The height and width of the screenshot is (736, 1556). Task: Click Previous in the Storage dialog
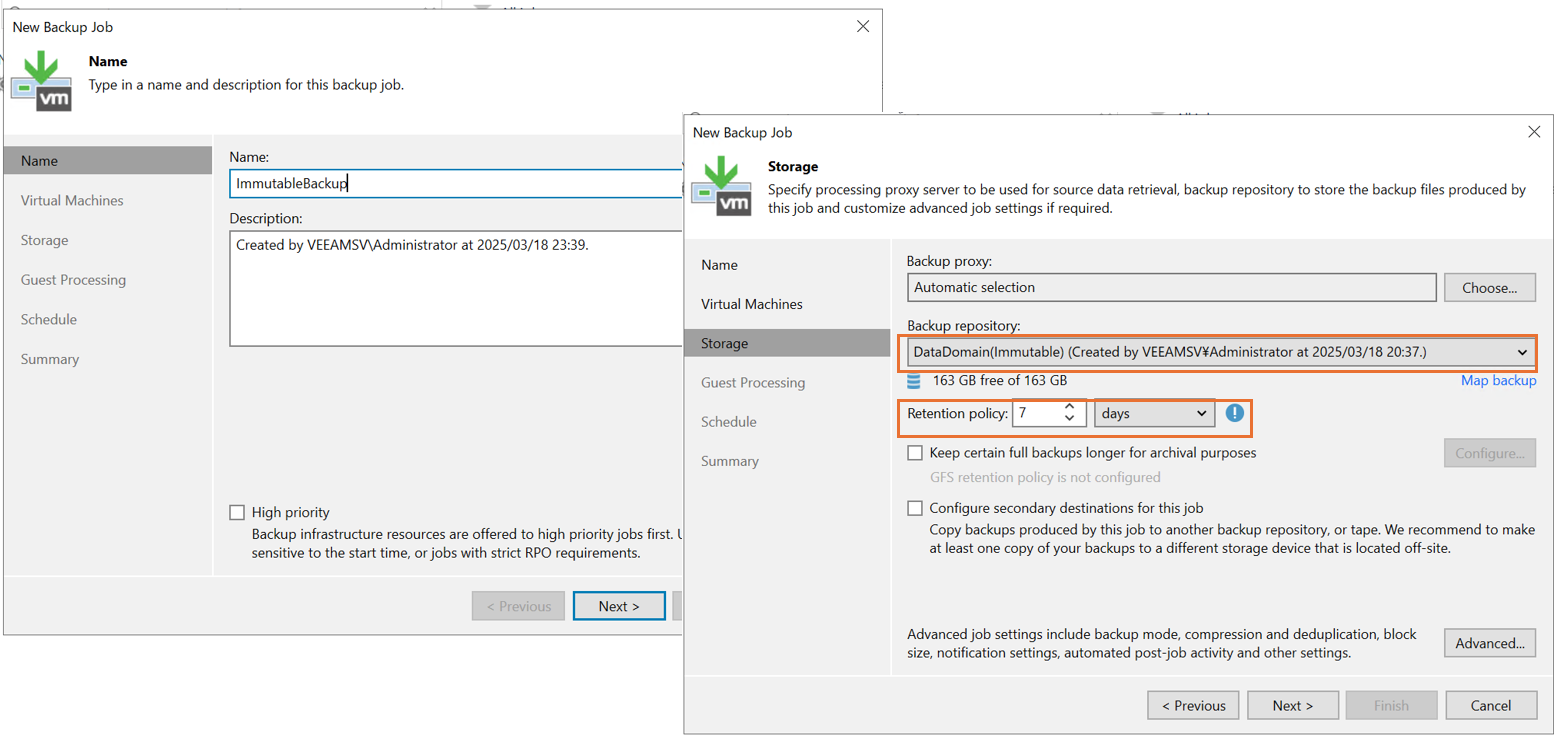point(1193,705)
